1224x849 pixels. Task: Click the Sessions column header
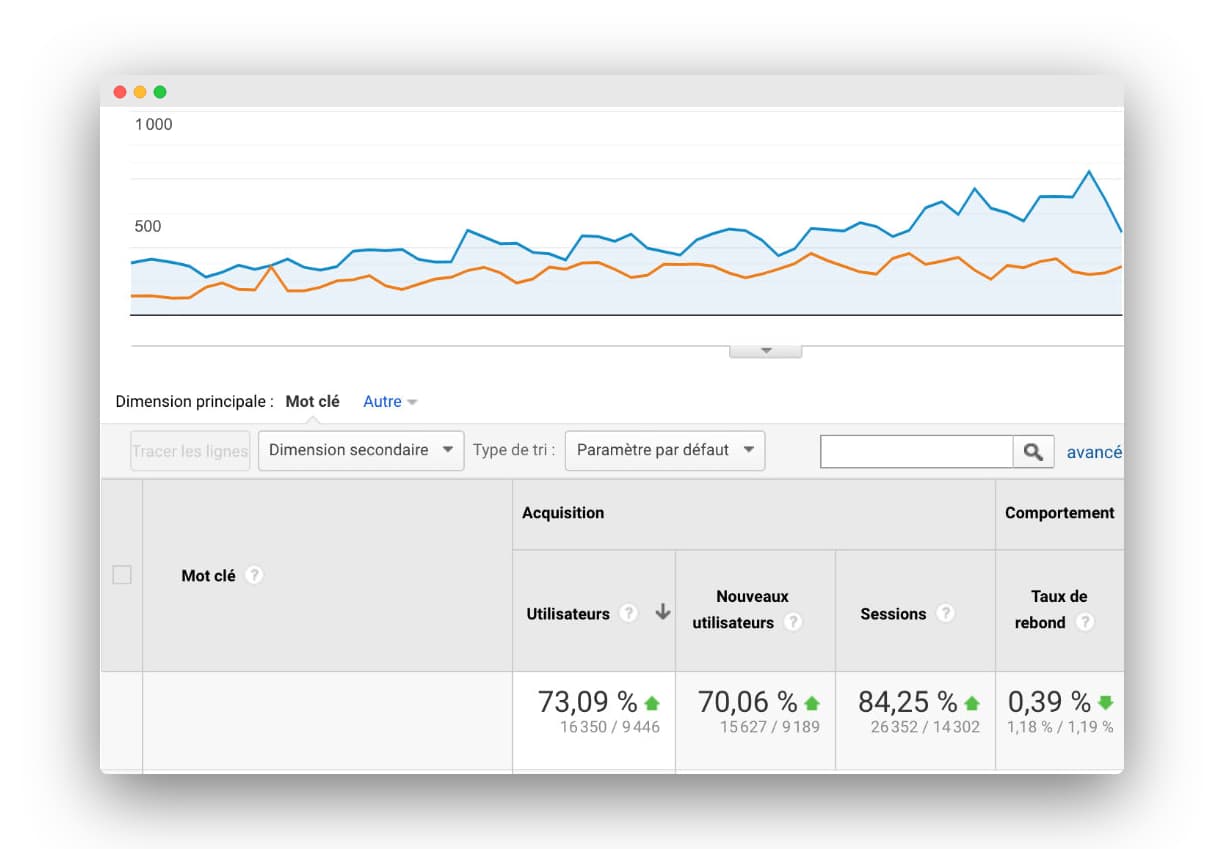click(893, 614)
